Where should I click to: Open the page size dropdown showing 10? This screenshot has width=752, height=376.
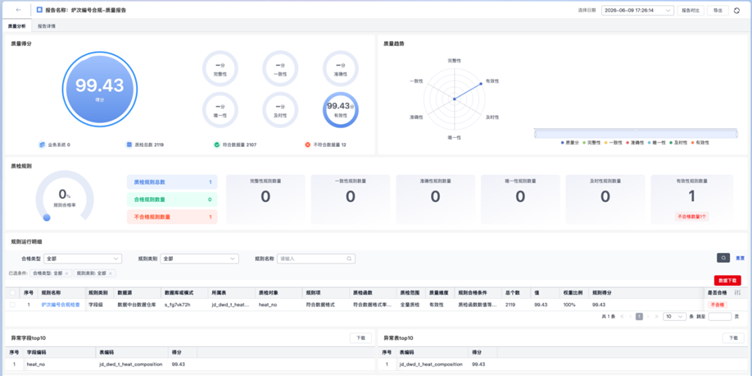675,317
